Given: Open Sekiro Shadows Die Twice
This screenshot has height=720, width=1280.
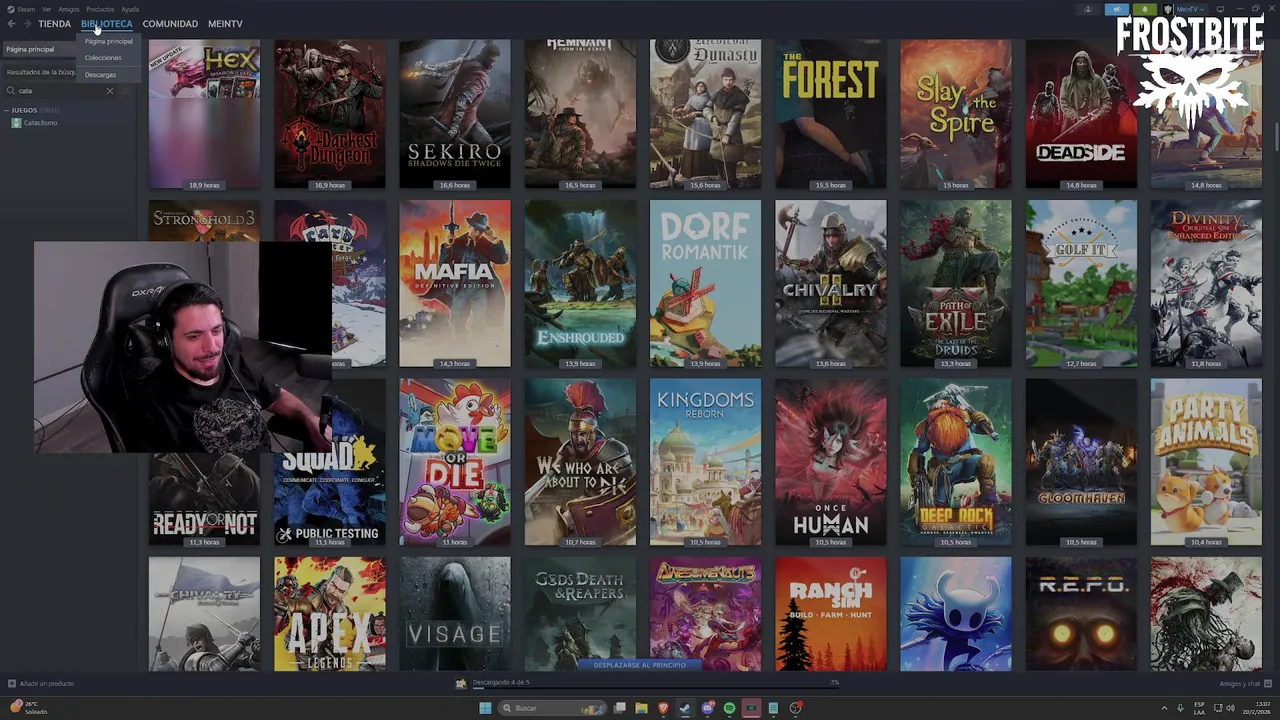Looking at the screenshot, I should click(x=455, y=114).
